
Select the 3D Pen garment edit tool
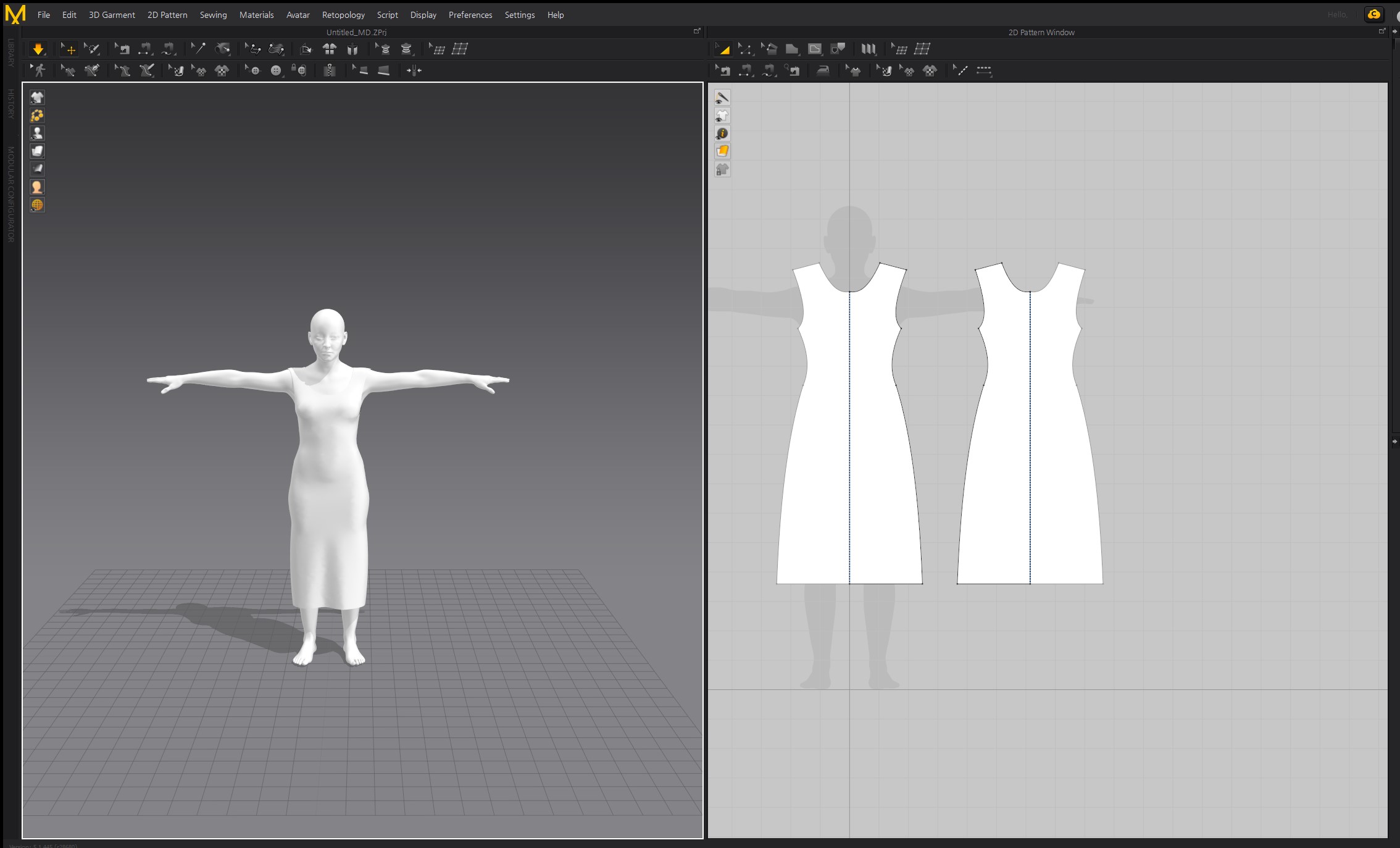(x=68, y=70)
